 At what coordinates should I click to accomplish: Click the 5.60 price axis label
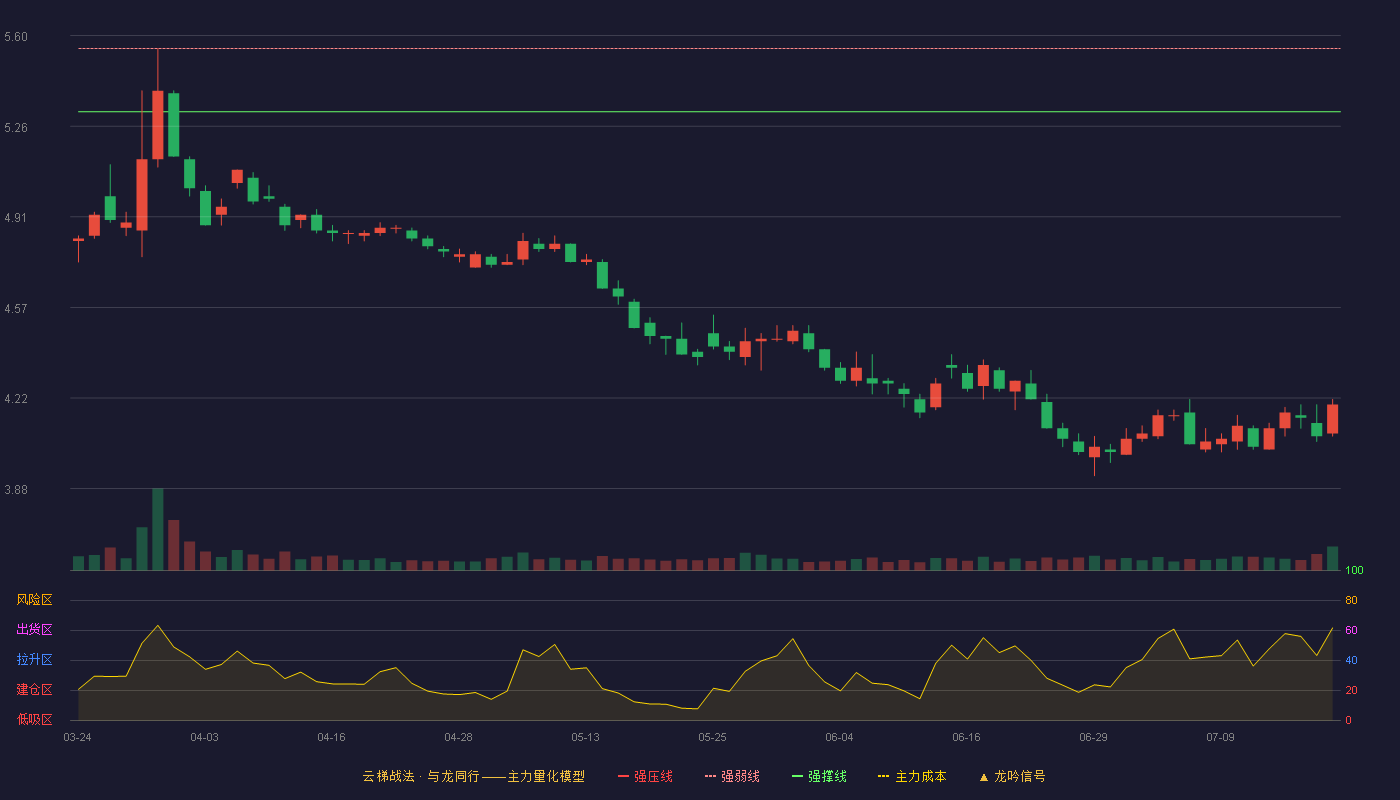pyautogui.click(x=16, y=37)
